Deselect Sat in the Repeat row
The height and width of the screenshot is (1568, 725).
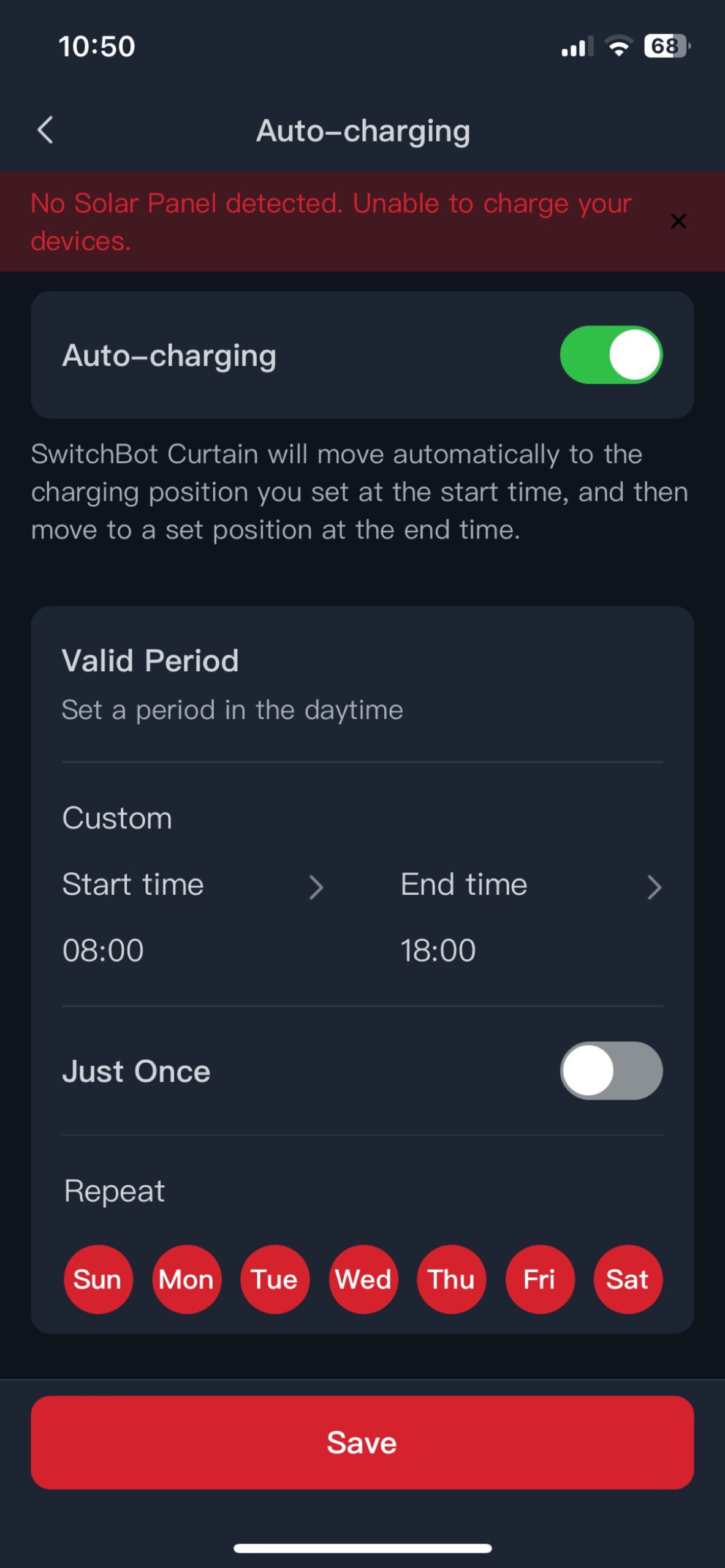pyautogui.click(x=628, y=1280)
